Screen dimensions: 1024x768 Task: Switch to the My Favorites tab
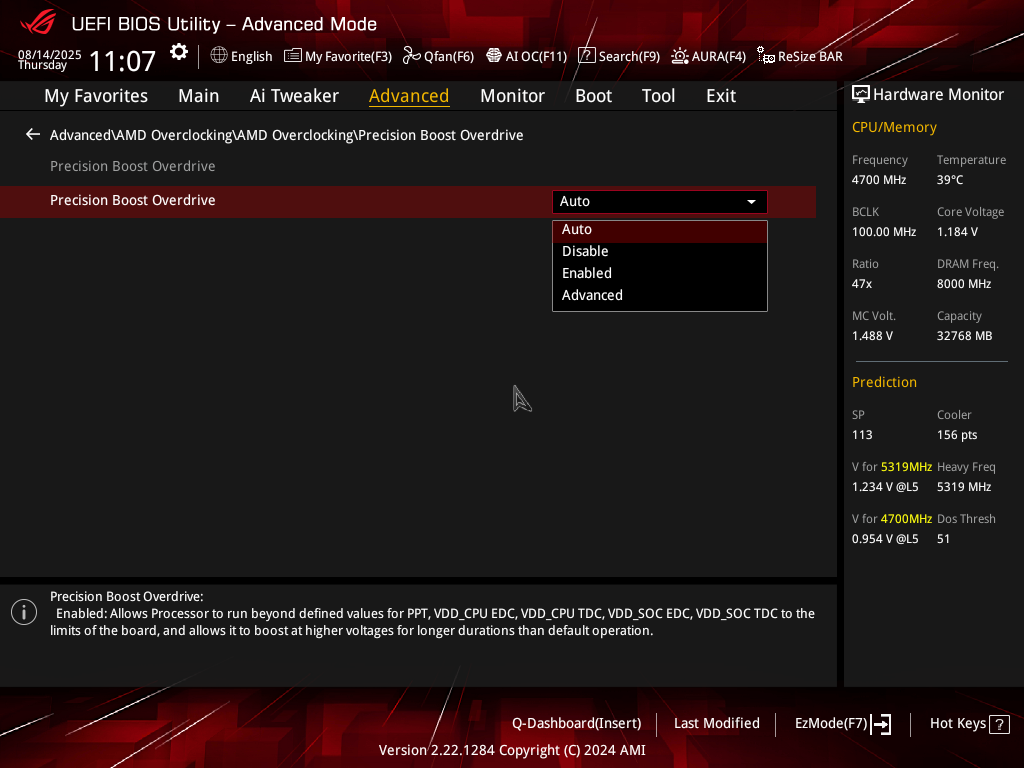pyautogui.click(x=96, y=96)
